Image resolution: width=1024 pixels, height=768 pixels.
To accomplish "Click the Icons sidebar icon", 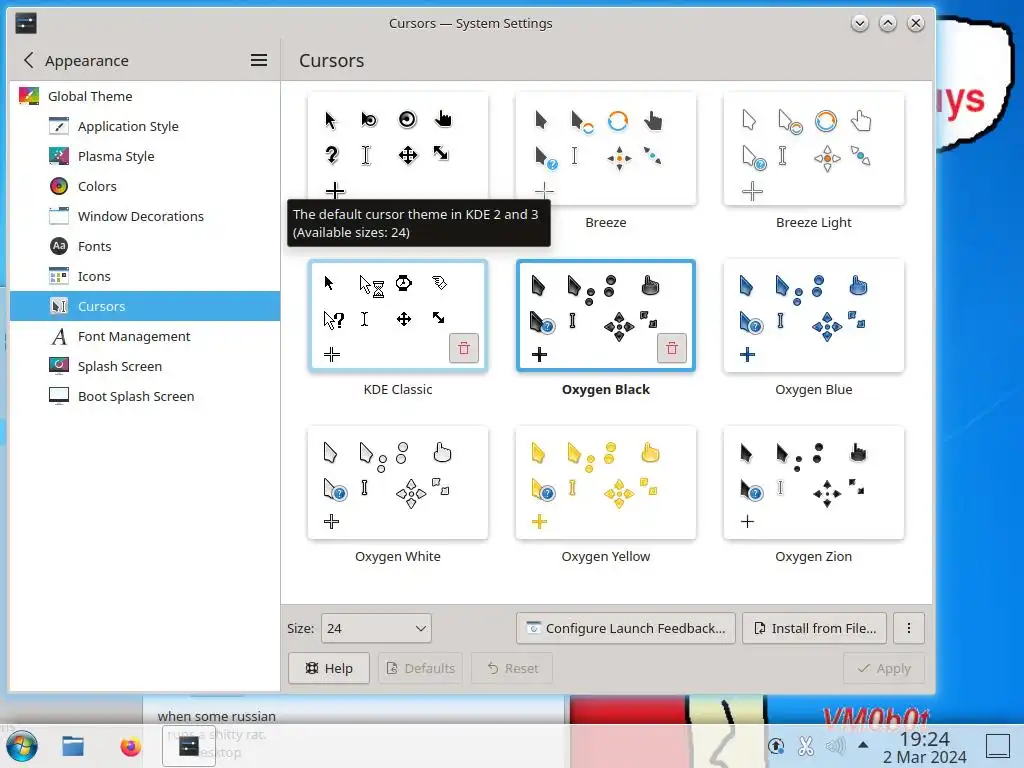I will click(59, 276).
